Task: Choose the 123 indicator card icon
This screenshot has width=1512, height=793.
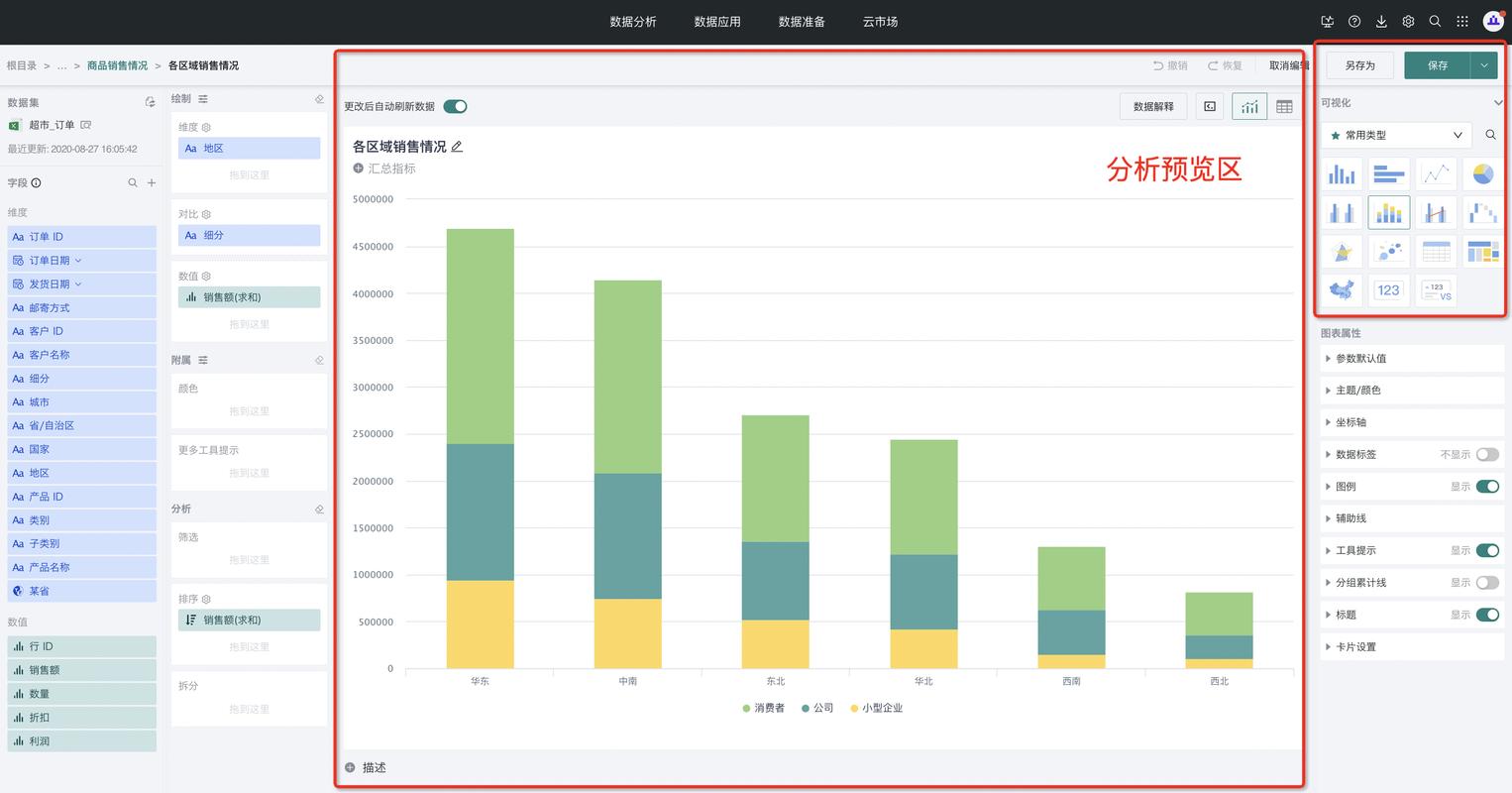Action: (1389, 289)
